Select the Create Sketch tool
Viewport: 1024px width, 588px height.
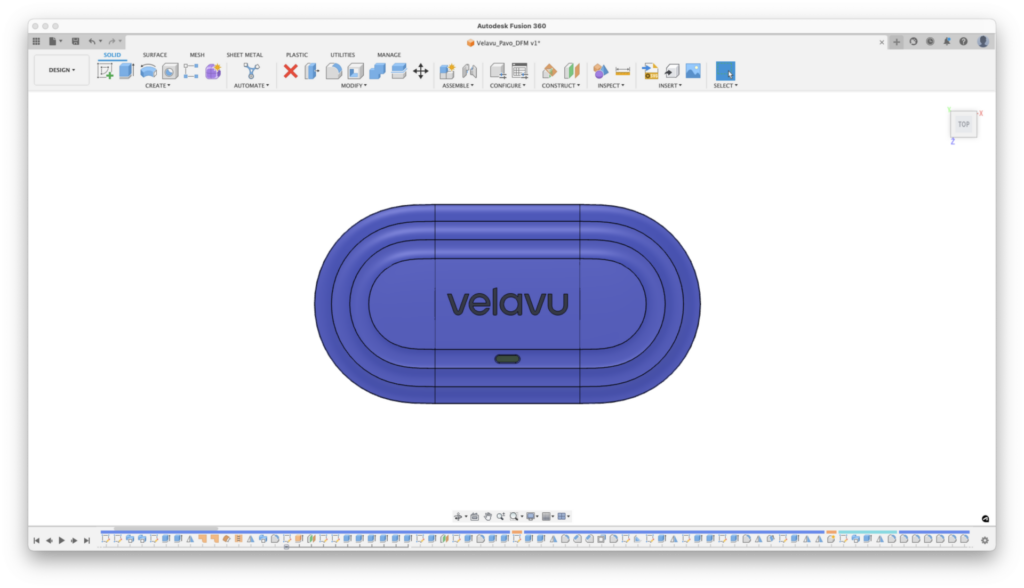[x=104, y=70]
